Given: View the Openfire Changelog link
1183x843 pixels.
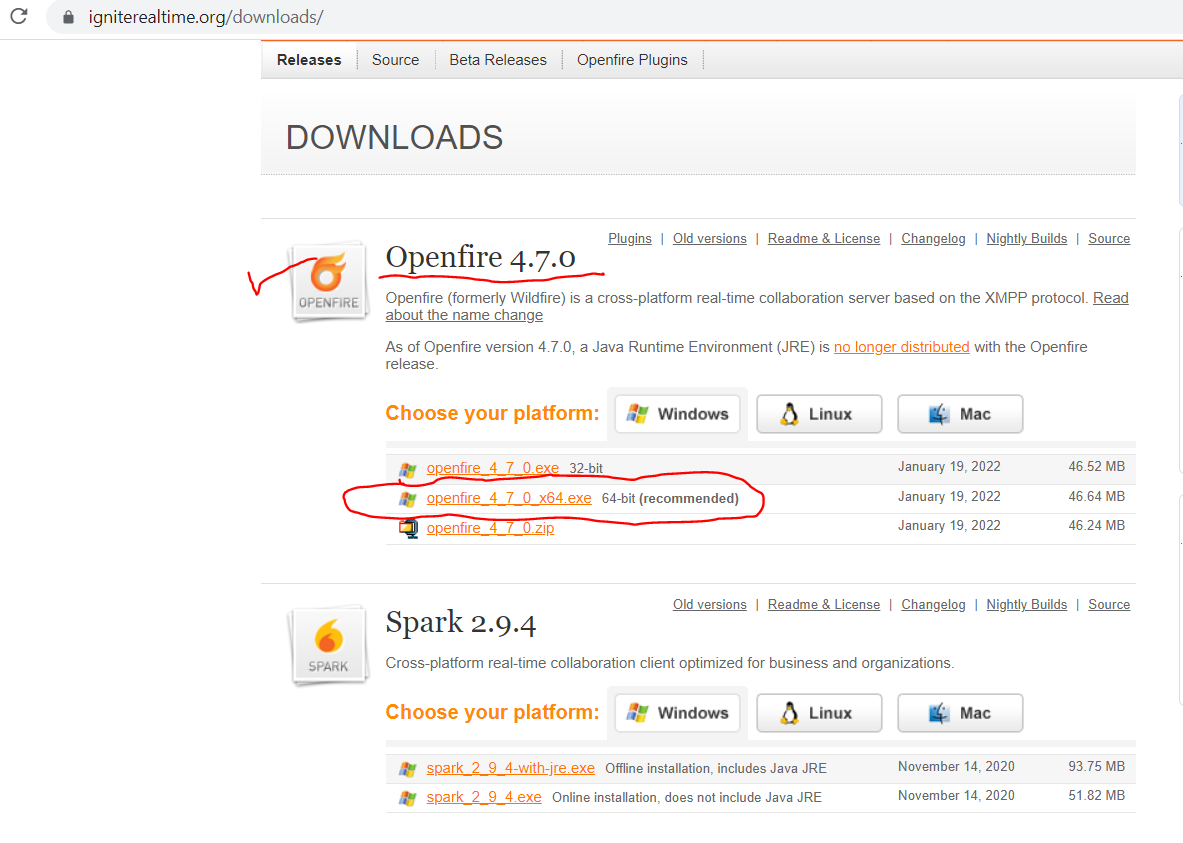Looking at the screenshot, I should click(933, 238).
